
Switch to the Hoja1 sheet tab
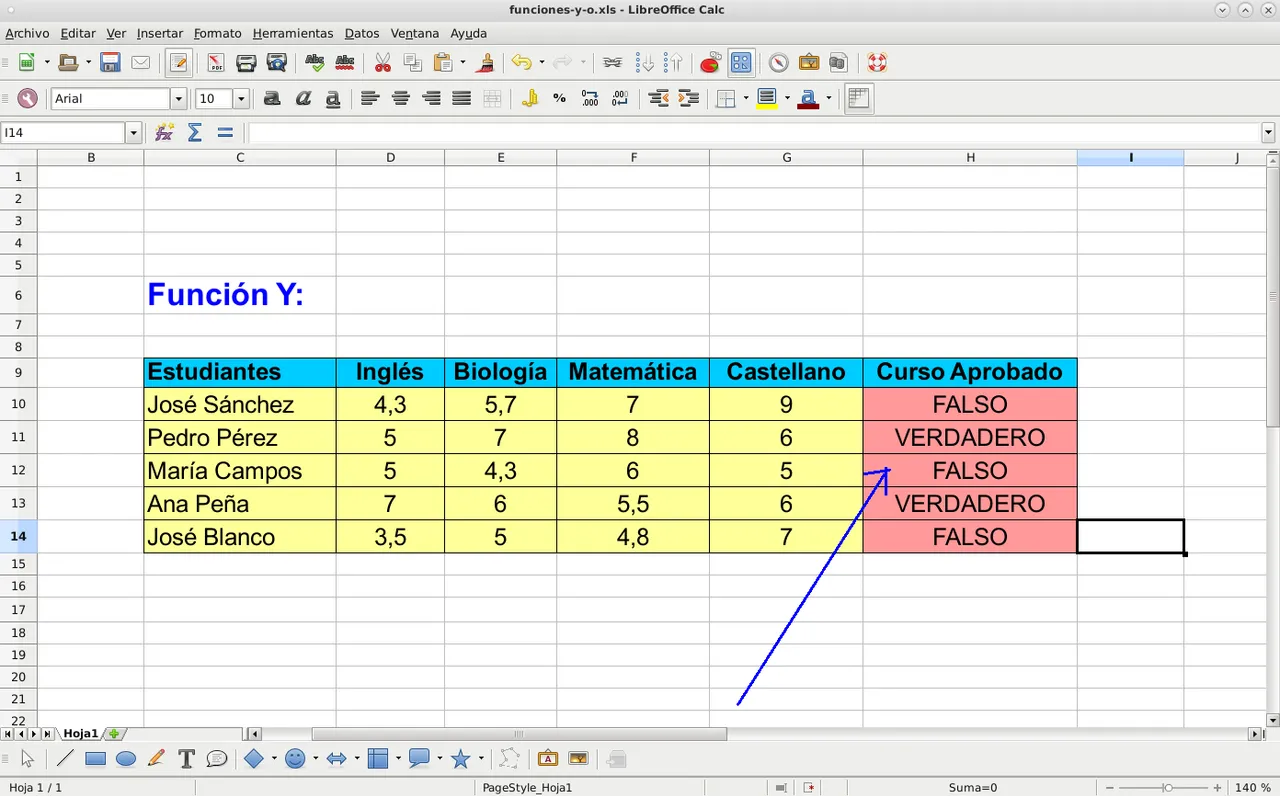click(81, 733)
